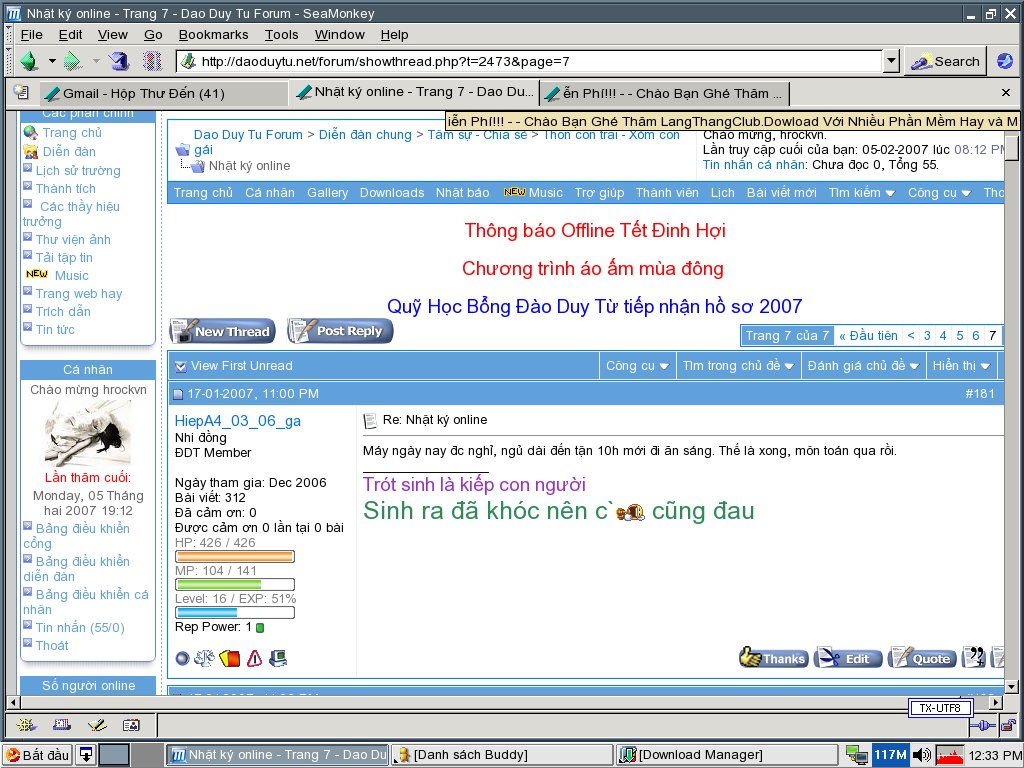
Task: Open Composer in the component bar
Action: [96, 724]
